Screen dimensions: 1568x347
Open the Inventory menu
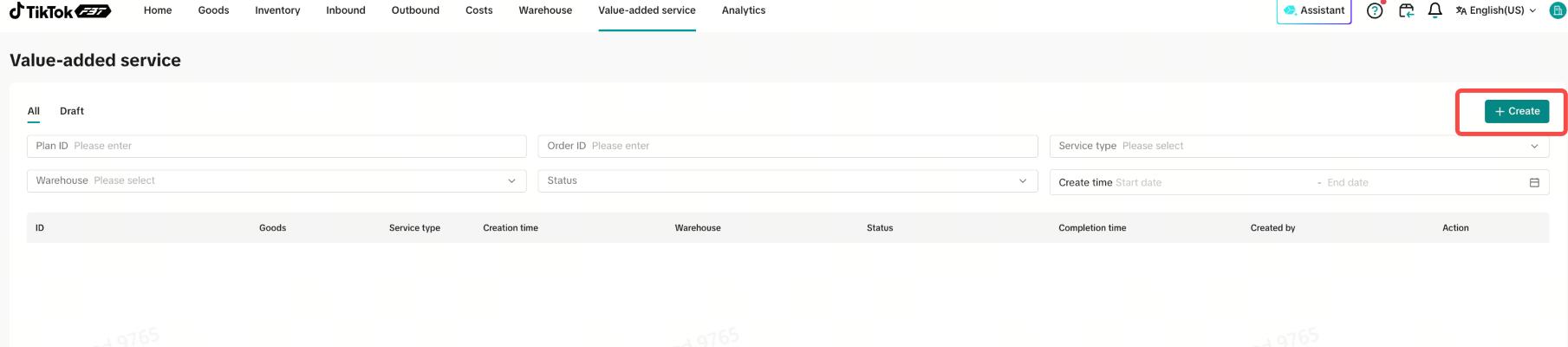tap(277, 10)
